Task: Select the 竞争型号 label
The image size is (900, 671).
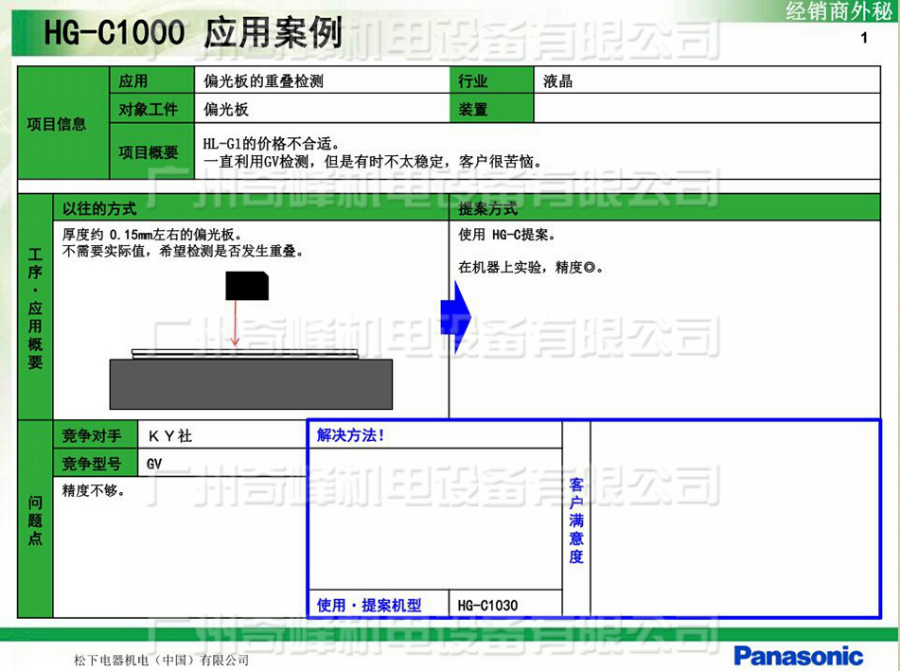Action: (x=92, y=464)
